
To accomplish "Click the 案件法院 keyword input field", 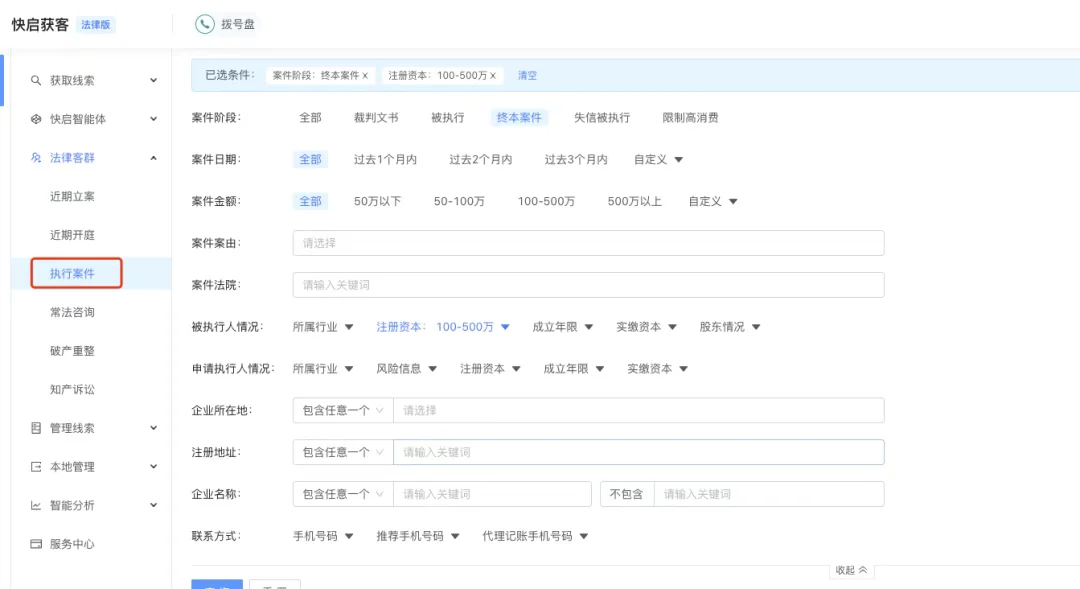I will point(588,284).
